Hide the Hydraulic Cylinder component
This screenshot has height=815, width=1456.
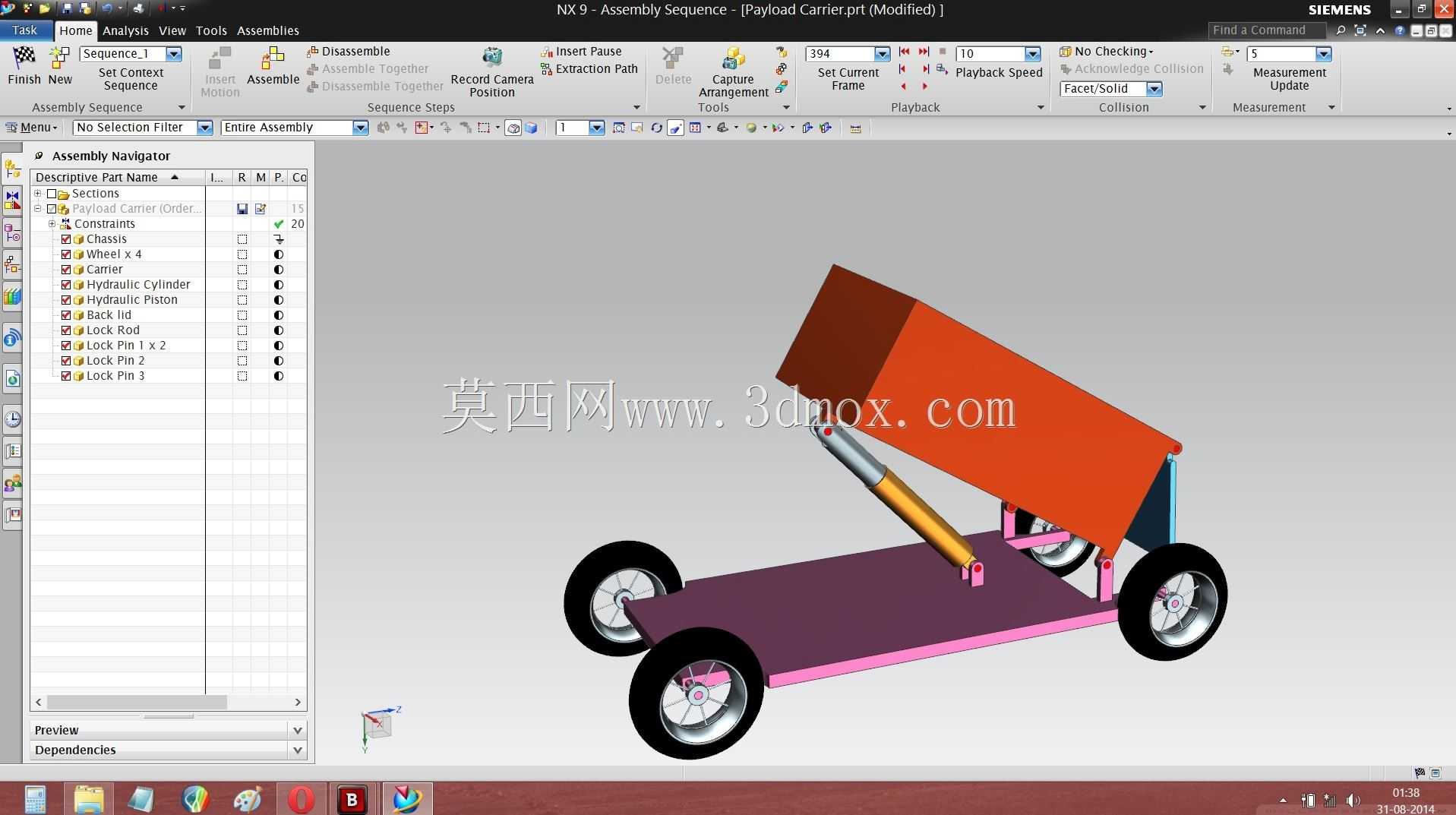66,285
